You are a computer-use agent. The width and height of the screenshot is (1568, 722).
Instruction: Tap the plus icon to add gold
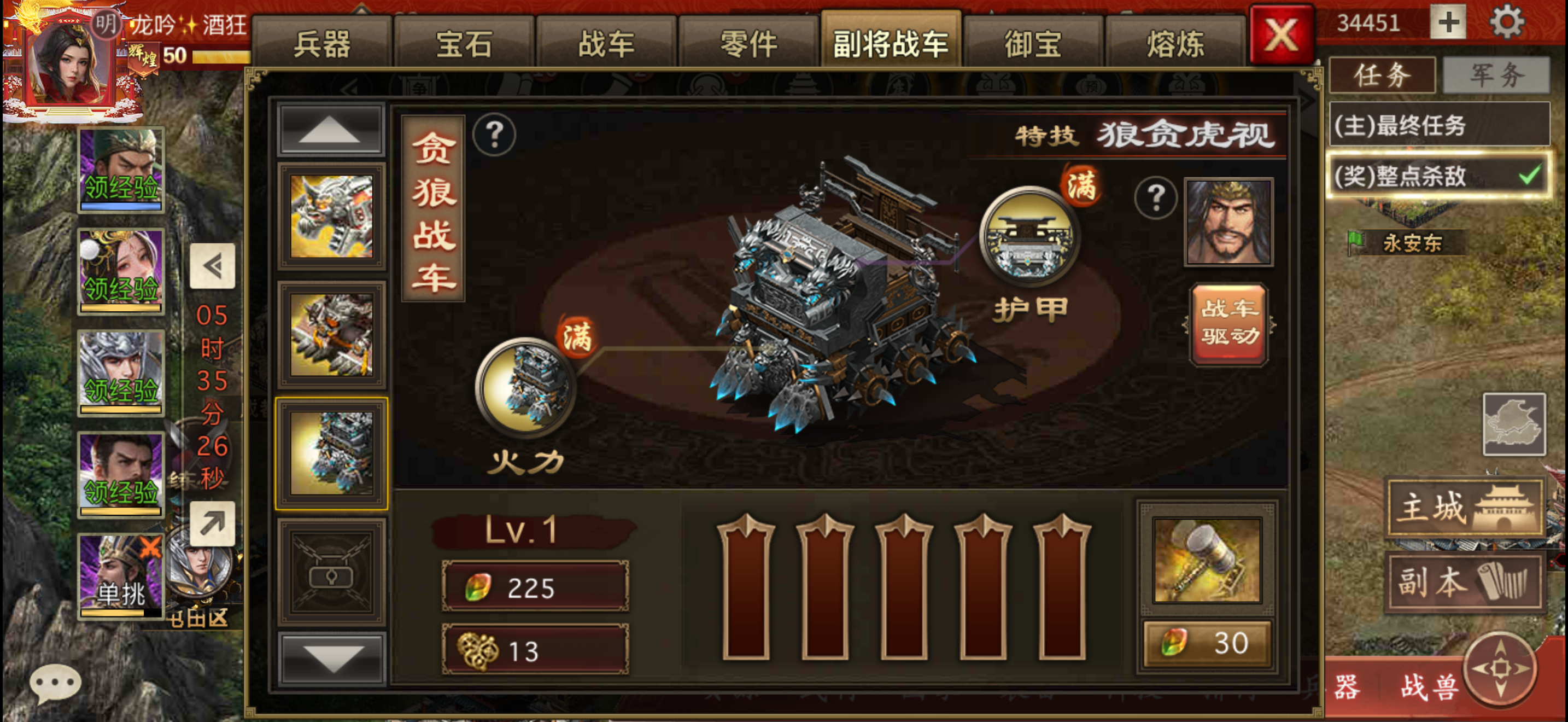tap(1448, 23)
